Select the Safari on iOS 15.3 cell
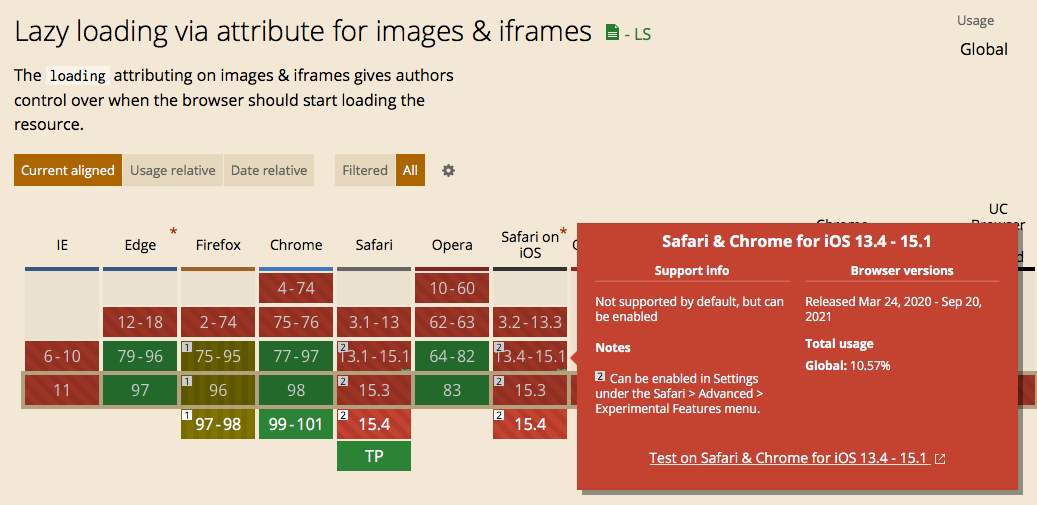The width and height of the screenshot is (1037, 505). point(530,390)
